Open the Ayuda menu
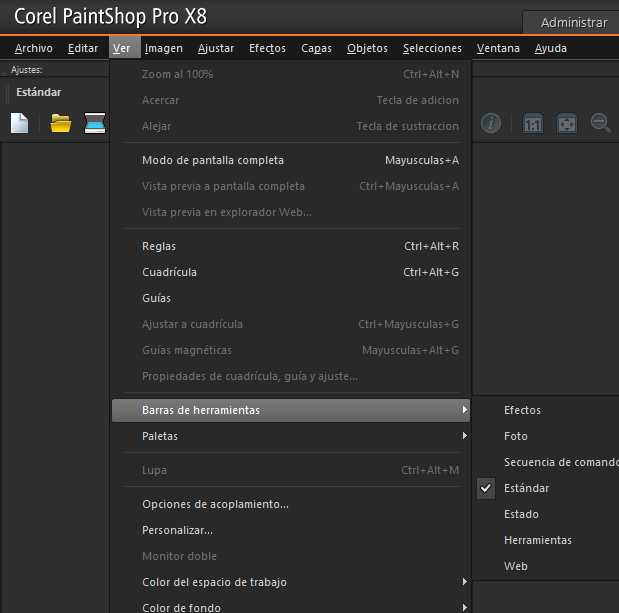Screen dimensions: 619x613 click(x=550, y=48)
